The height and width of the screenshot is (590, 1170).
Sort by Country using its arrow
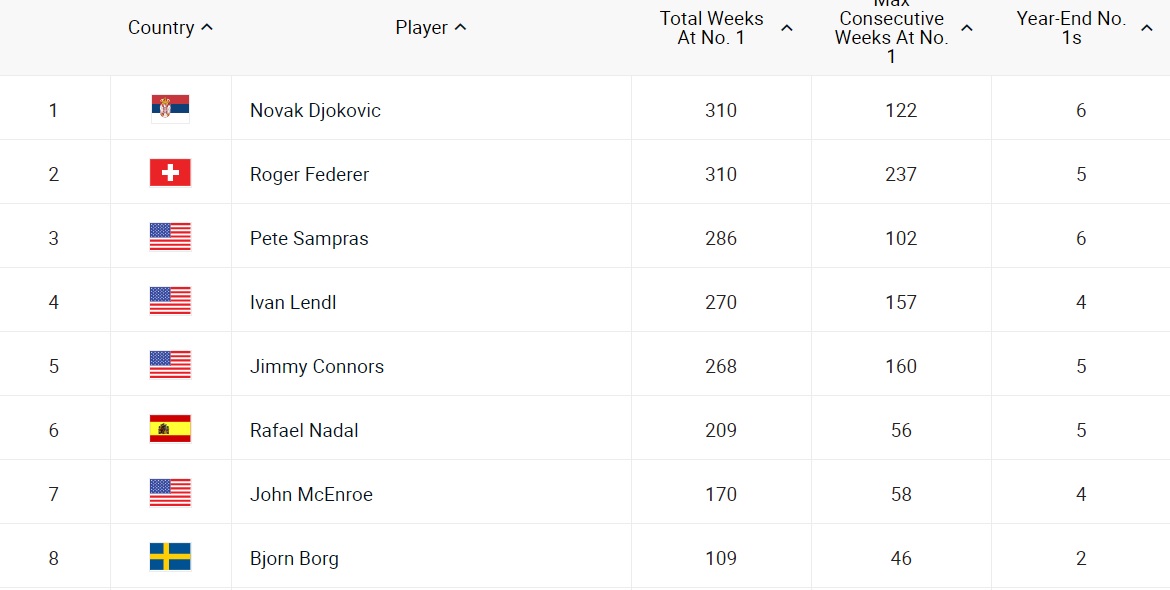click(207, 28)
